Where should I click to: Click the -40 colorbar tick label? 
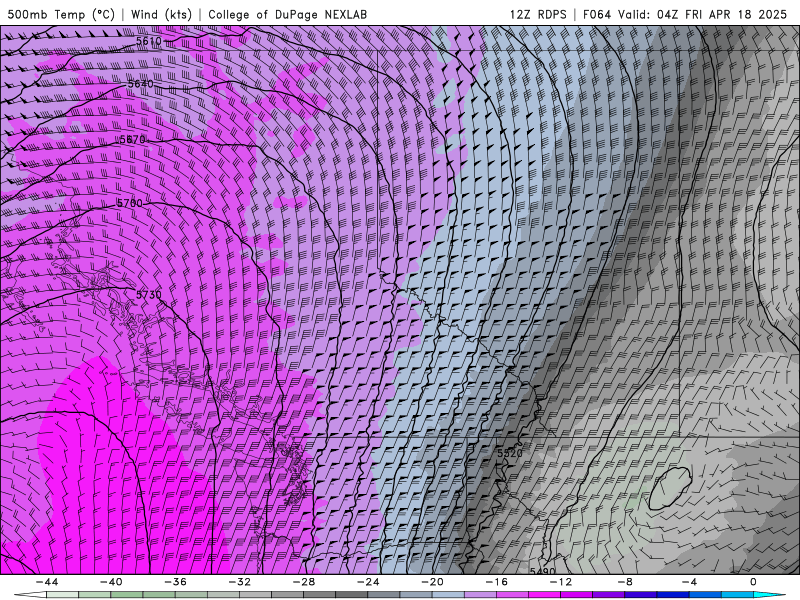(x=111, y=582)
